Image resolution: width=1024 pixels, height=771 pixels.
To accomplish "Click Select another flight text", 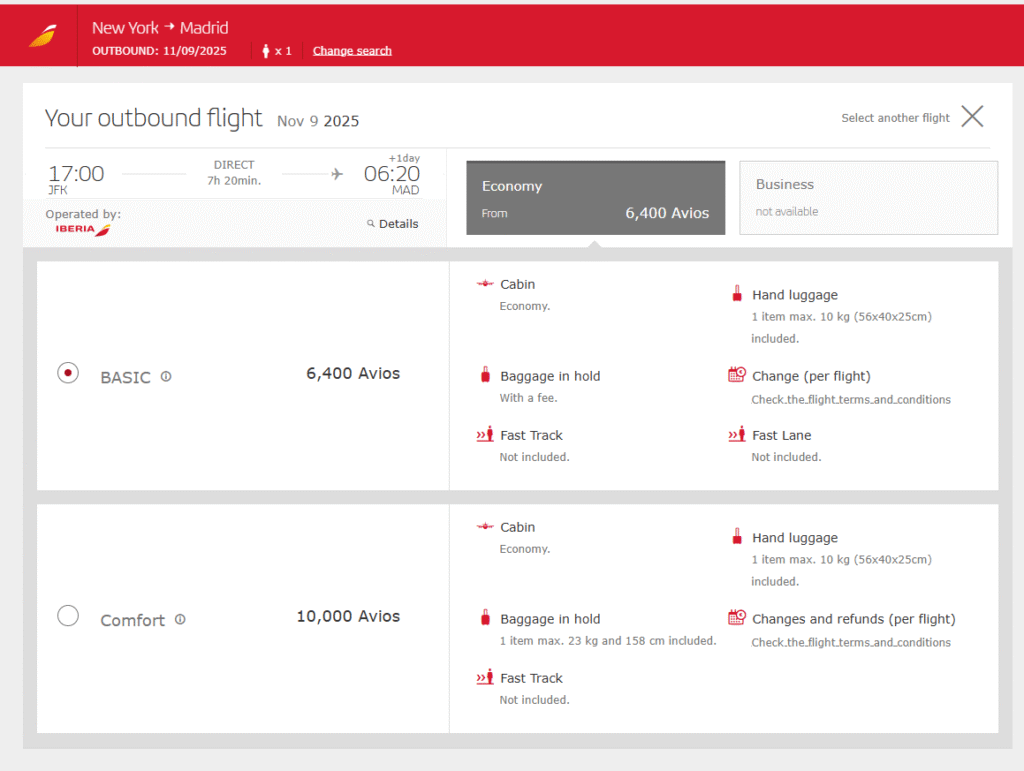I will [895, 118].
